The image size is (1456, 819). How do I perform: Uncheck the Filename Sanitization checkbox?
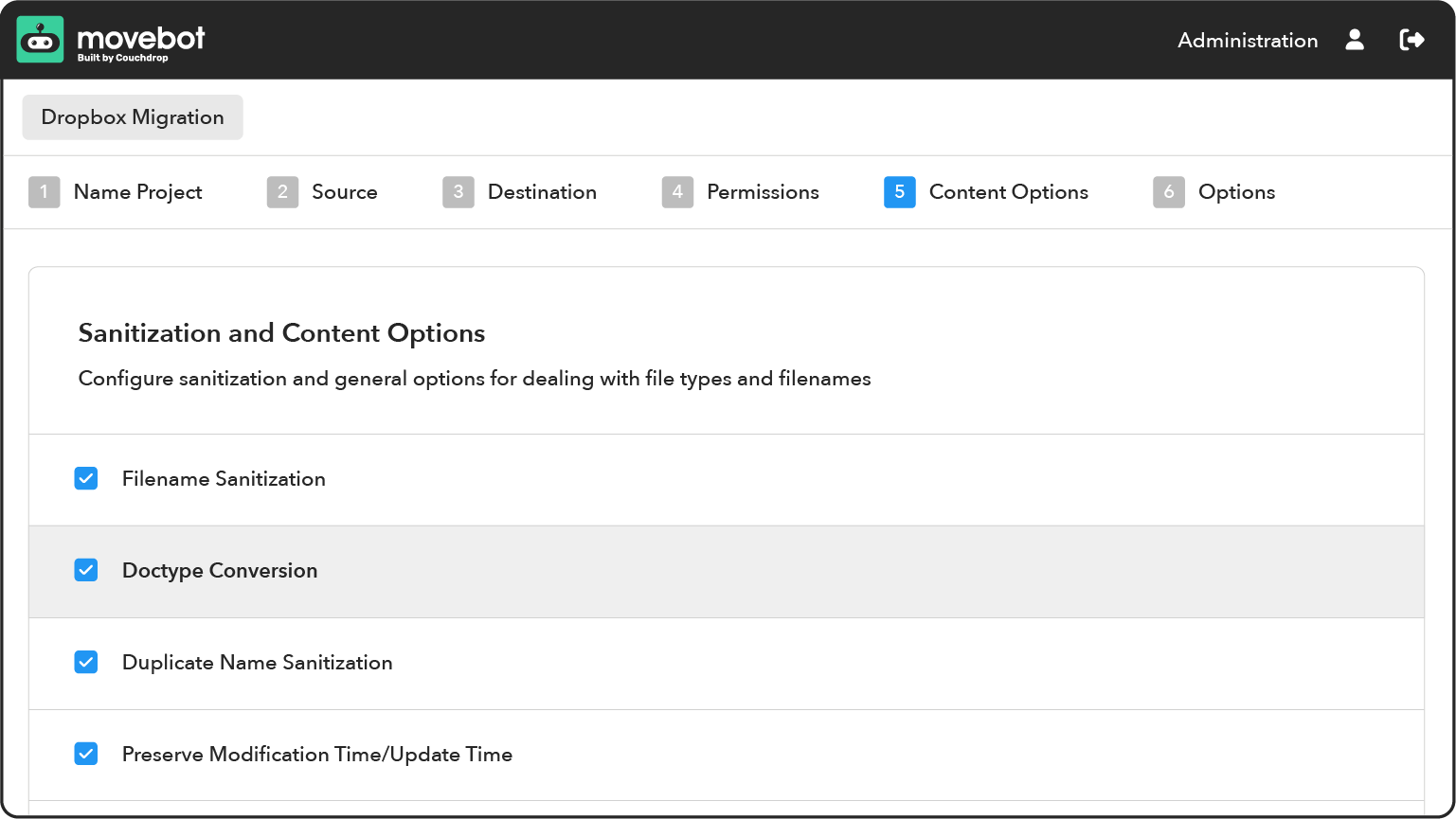(86, 479)
